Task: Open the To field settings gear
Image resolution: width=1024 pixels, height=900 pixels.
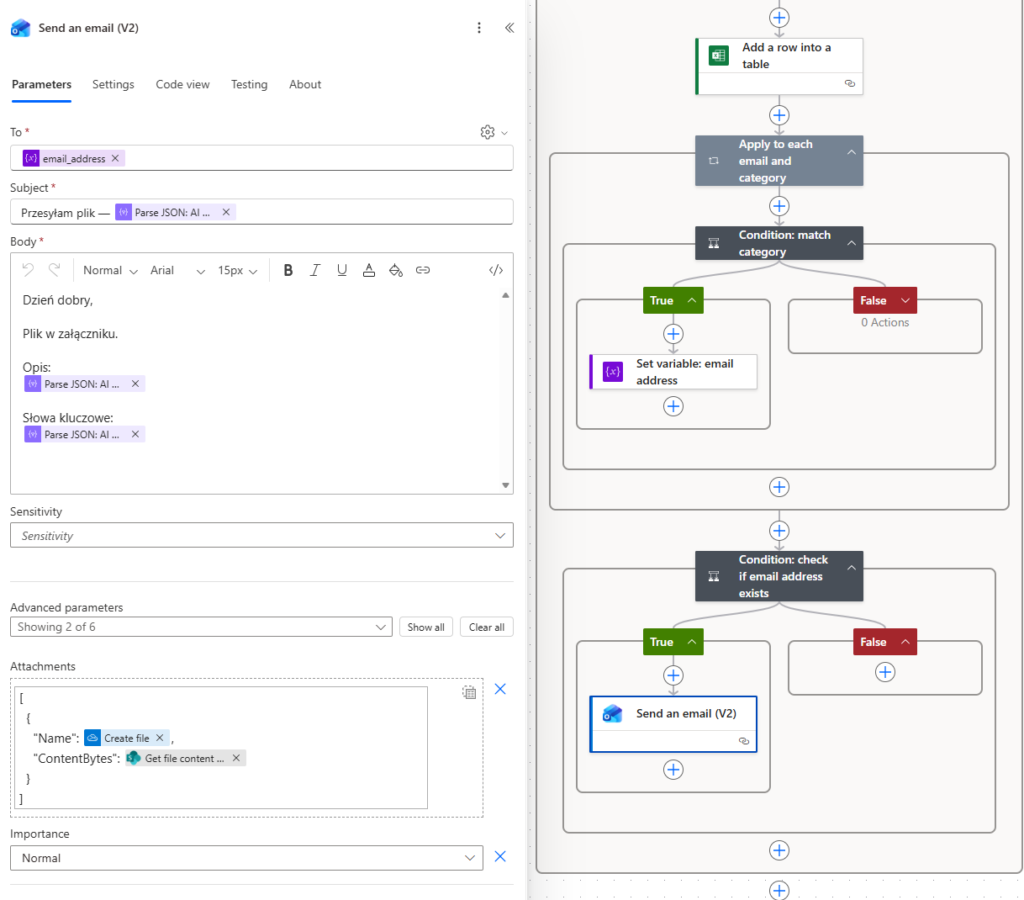Action: point(487,132)
